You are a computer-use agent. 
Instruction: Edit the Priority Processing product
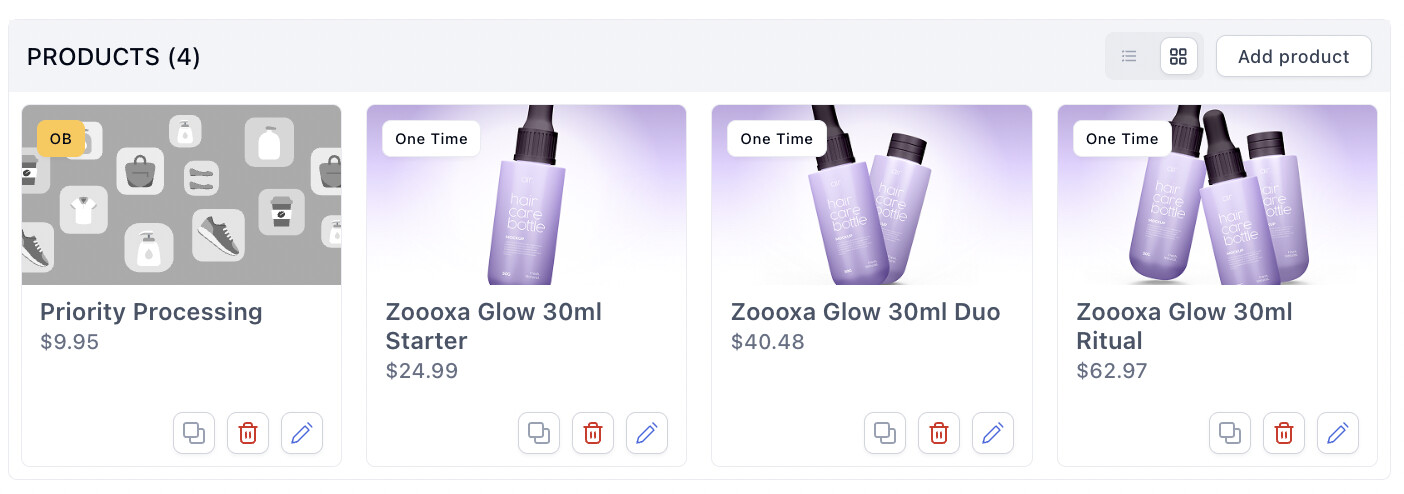(x=302, y=433)
